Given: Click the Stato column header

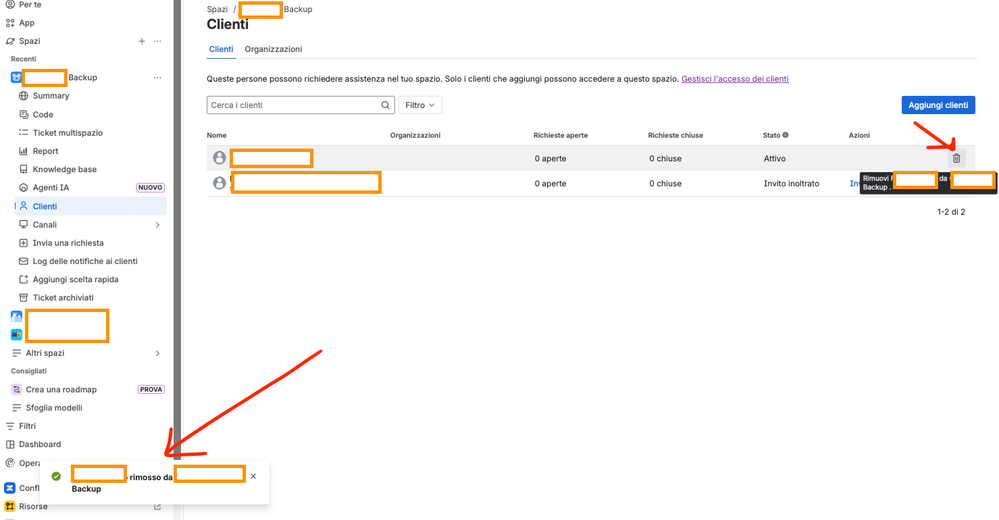Looking at the screenshot, I should 772,135.
